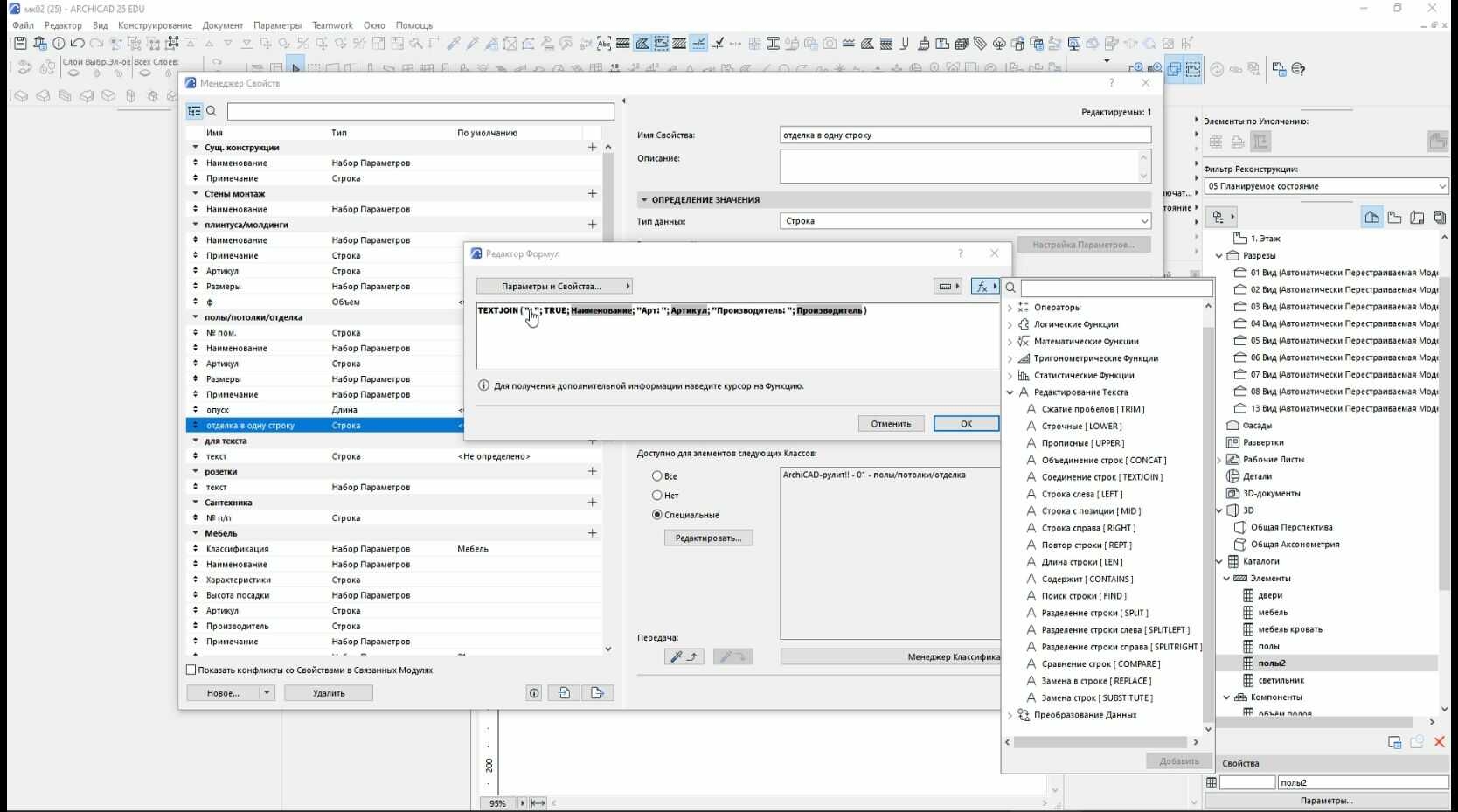
Task: Click OK in Formula Editor
Action: click(x=966, y=424)
